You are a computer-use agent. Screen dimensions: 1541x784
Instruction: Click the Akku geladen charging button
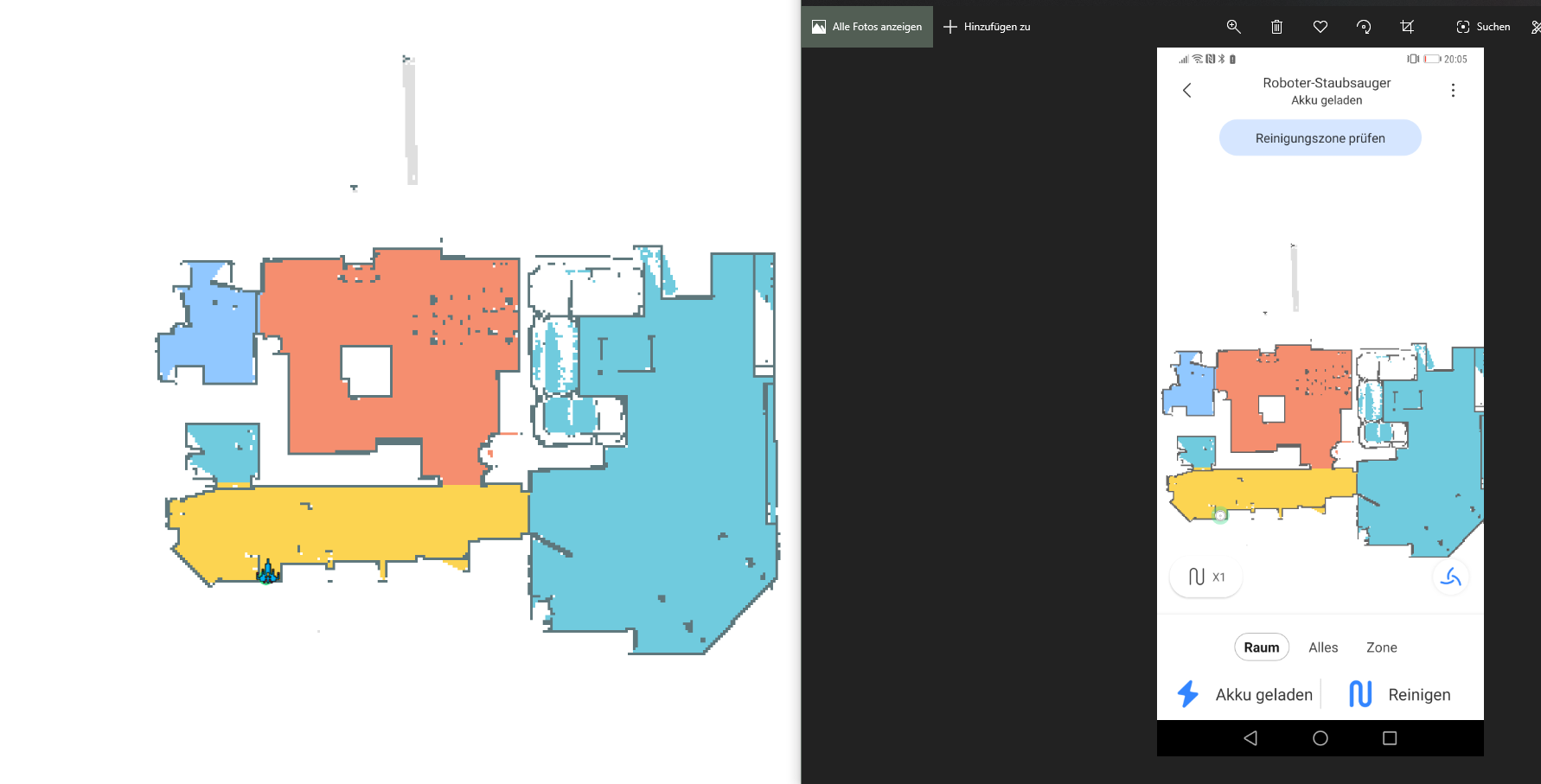point(1244,694)
